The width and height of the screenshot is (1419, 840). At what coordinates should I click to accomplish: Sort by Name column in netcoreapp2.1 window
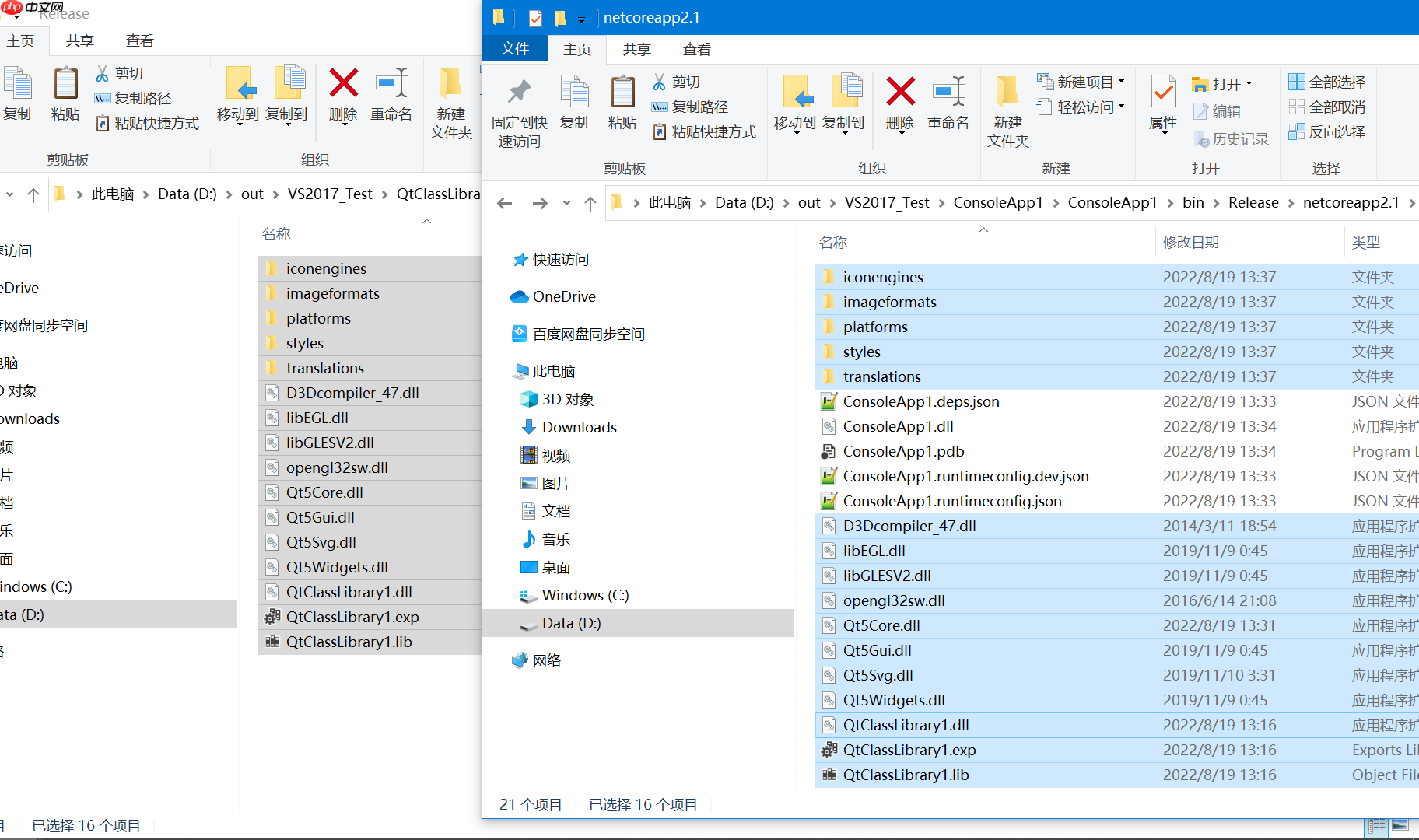point(833,243)
